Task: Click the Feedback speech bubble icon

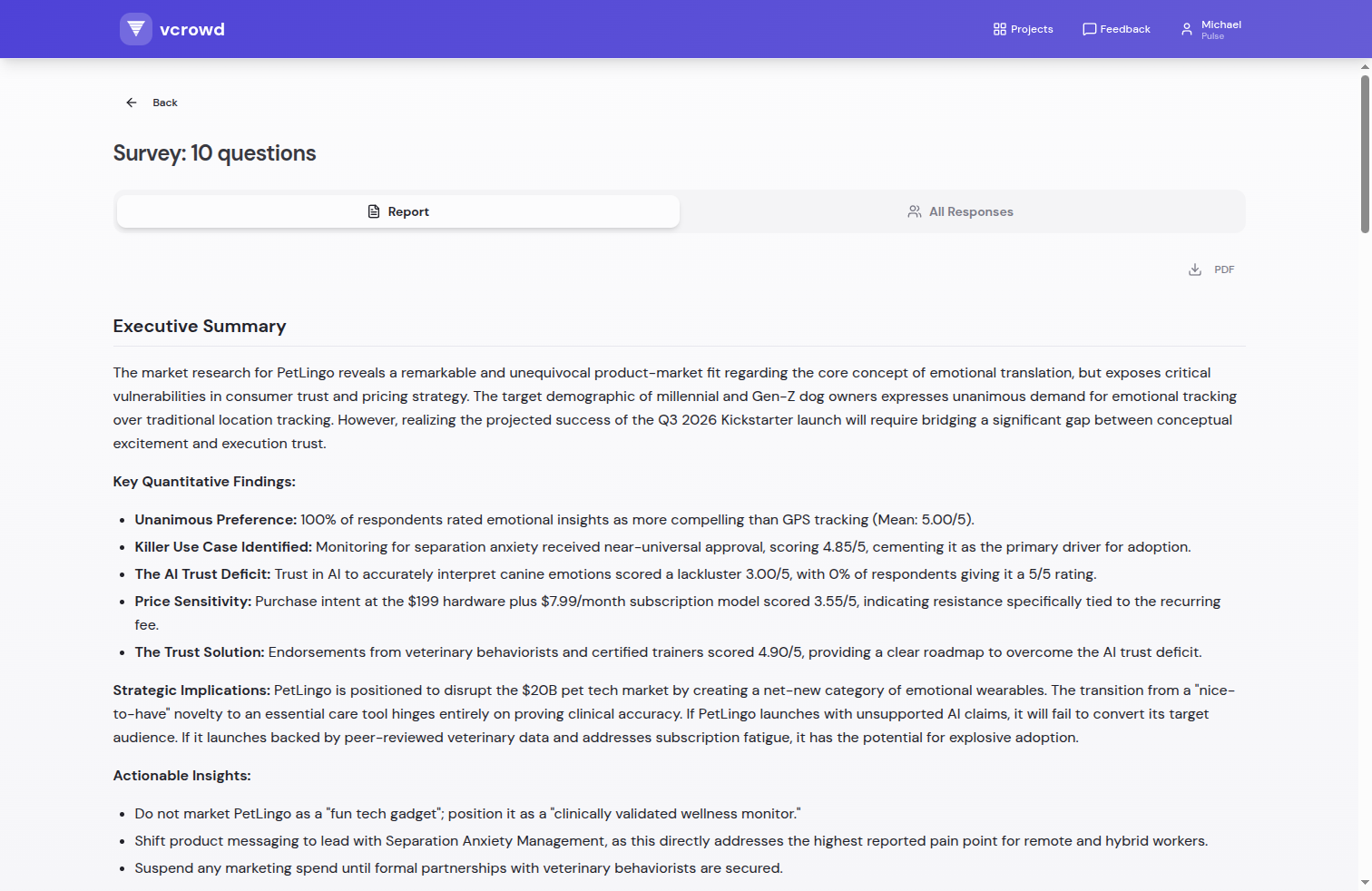Action: coord(1090,29)
